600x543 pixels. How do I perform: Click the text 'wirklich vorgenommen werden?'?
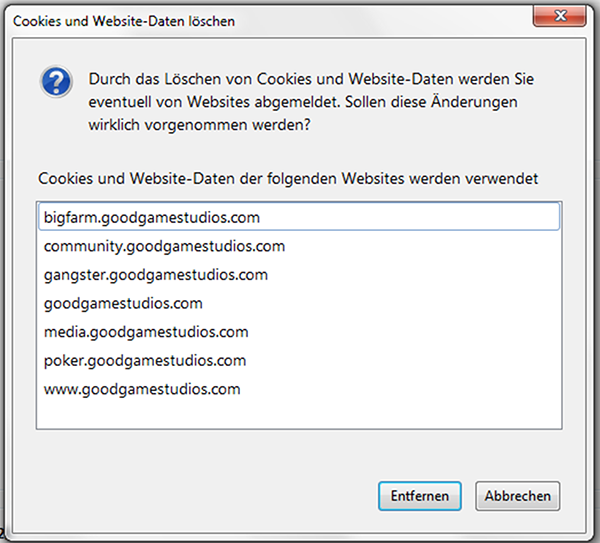(199, 125)
